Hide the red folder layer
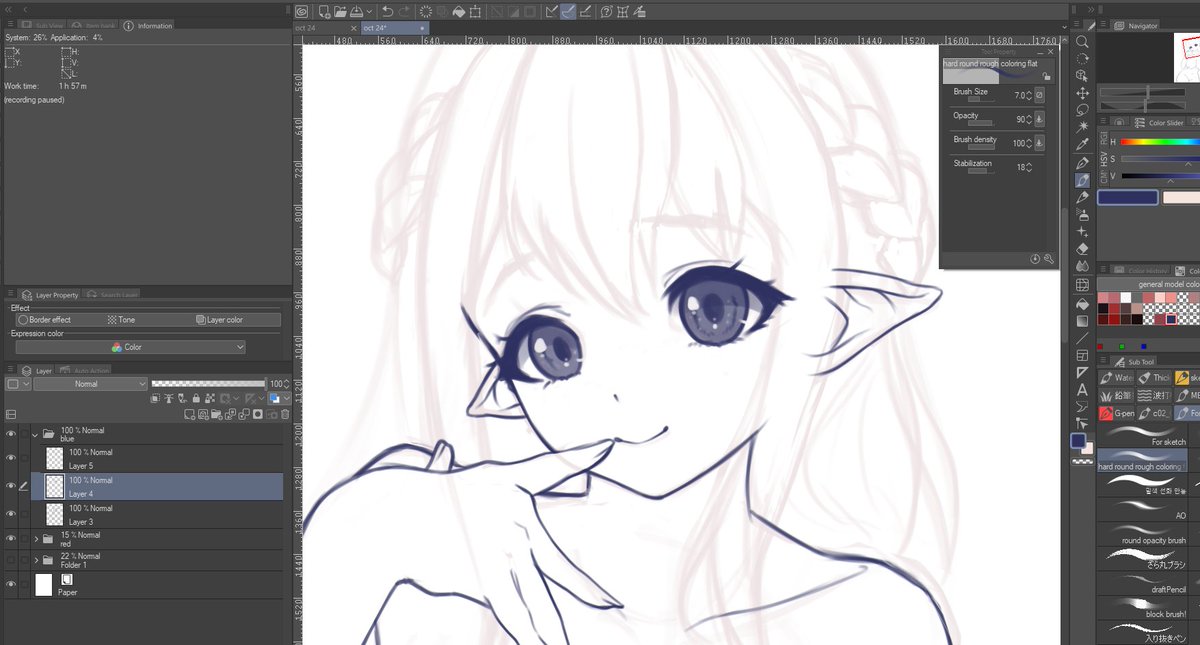 point(11,539)
